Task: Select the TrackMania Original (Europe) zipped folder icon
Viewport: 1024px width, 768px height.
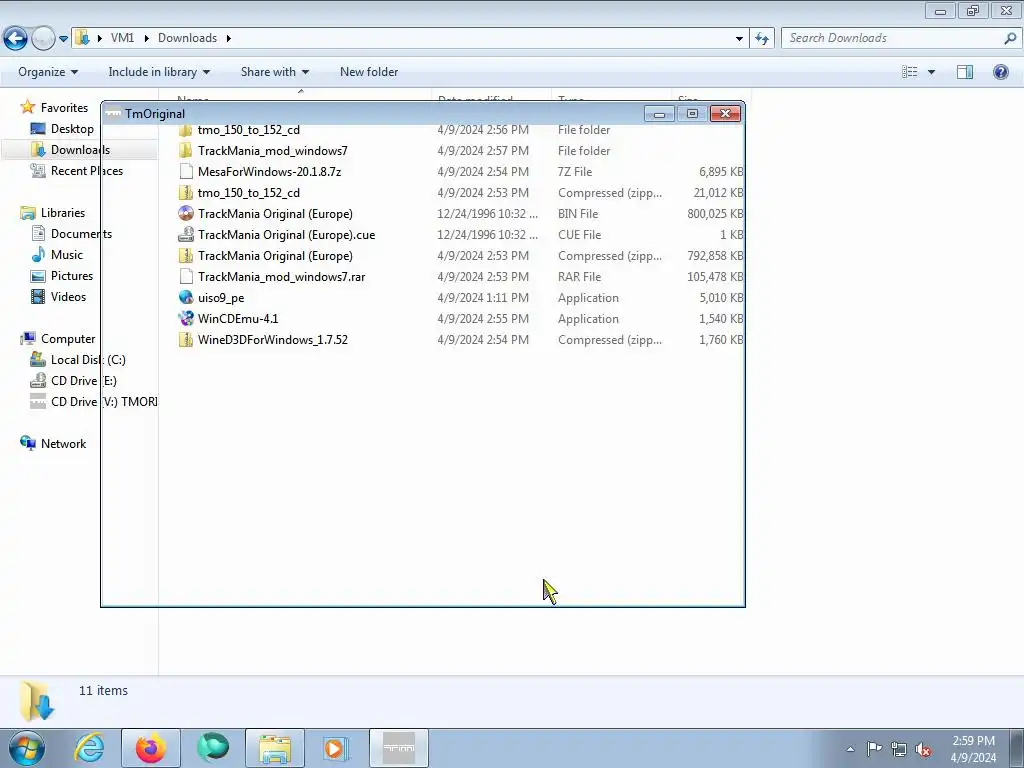Action: [186, 255]
